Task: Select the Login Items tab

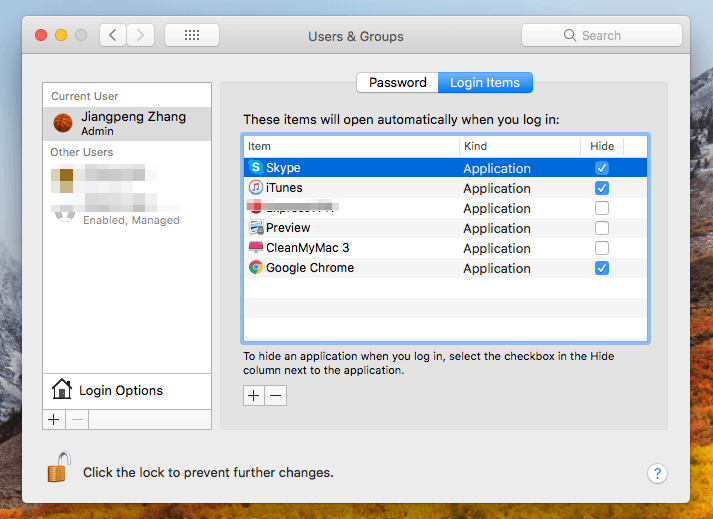Action: tap(485, 82)
